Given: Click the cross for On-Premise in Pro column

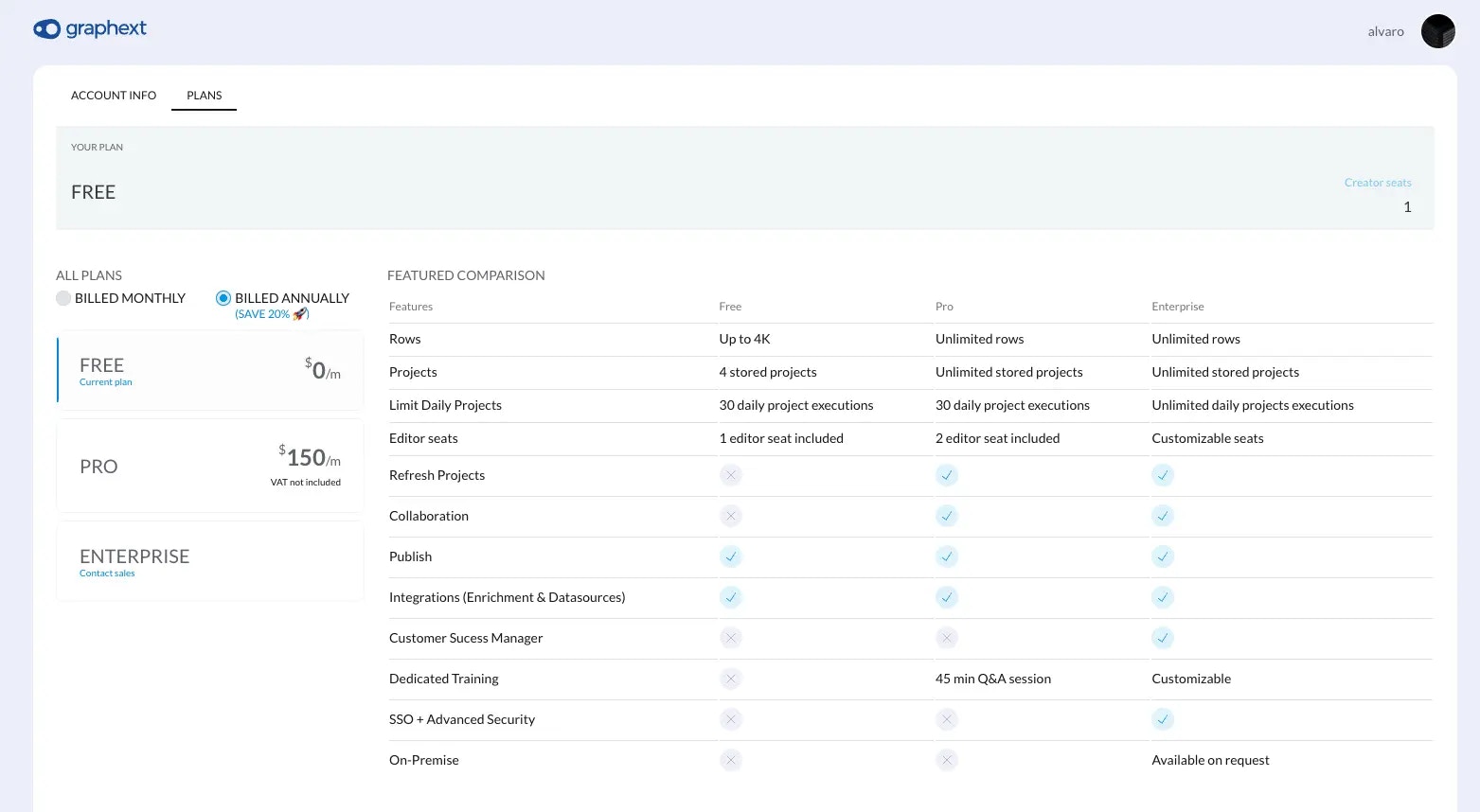Looking at the screenshot, I should pos(947,759).
